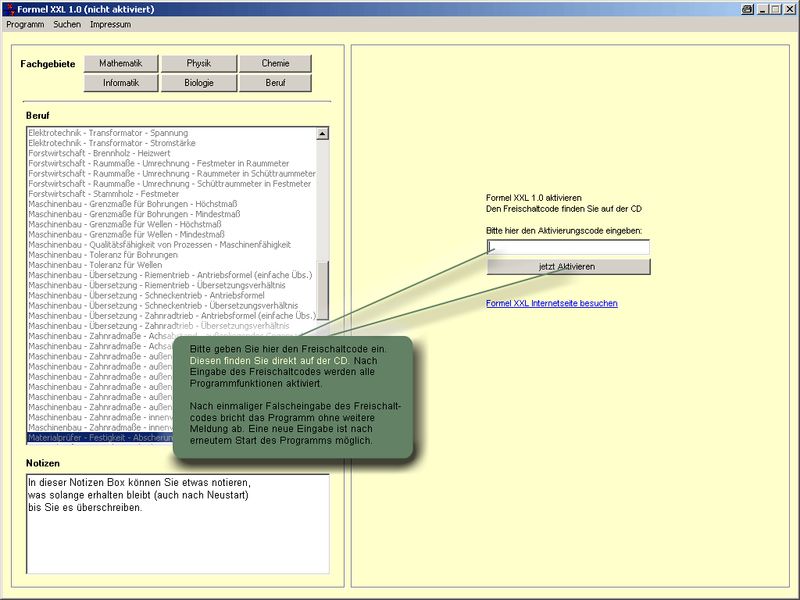Screen dimensions: 800x600
Task: Open the Informatik subject area
Action: coord(120,83)
